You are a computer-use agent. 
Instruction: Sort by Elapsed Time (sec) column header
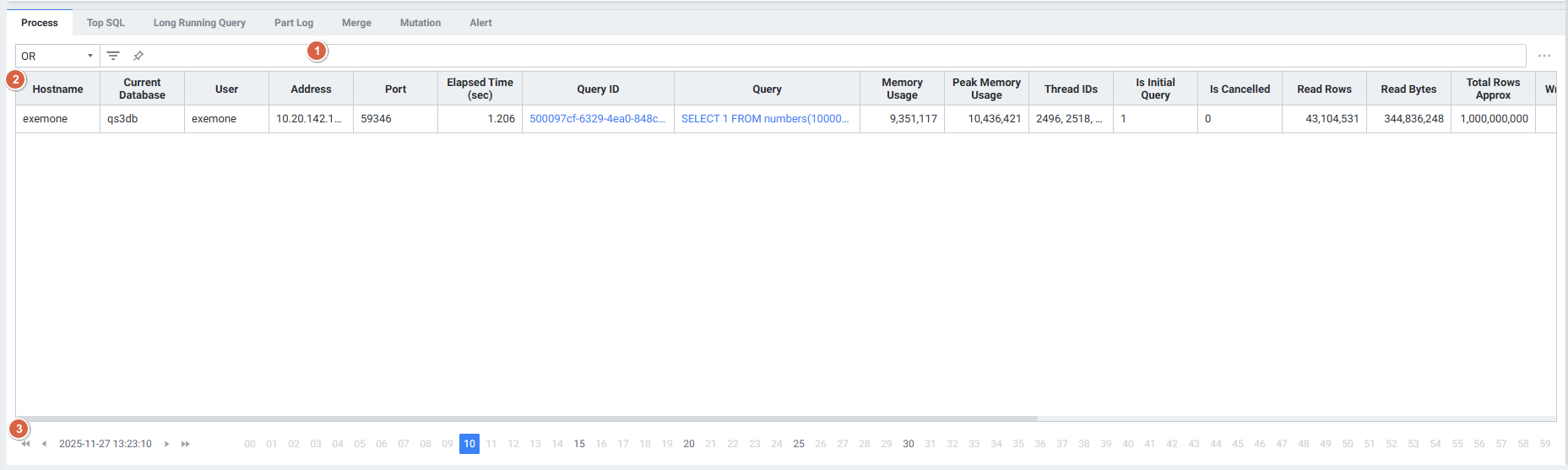coord(480,89)
